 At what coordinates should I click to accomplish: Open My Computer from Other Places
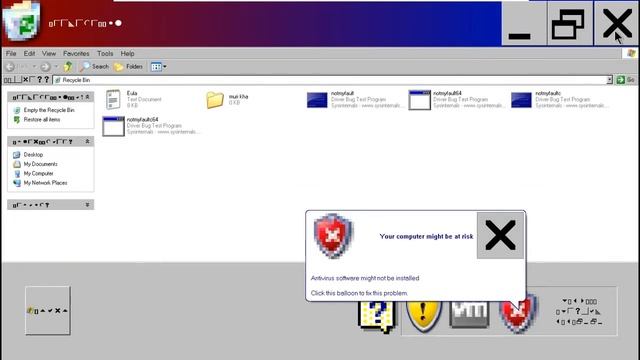pos(38,173)
